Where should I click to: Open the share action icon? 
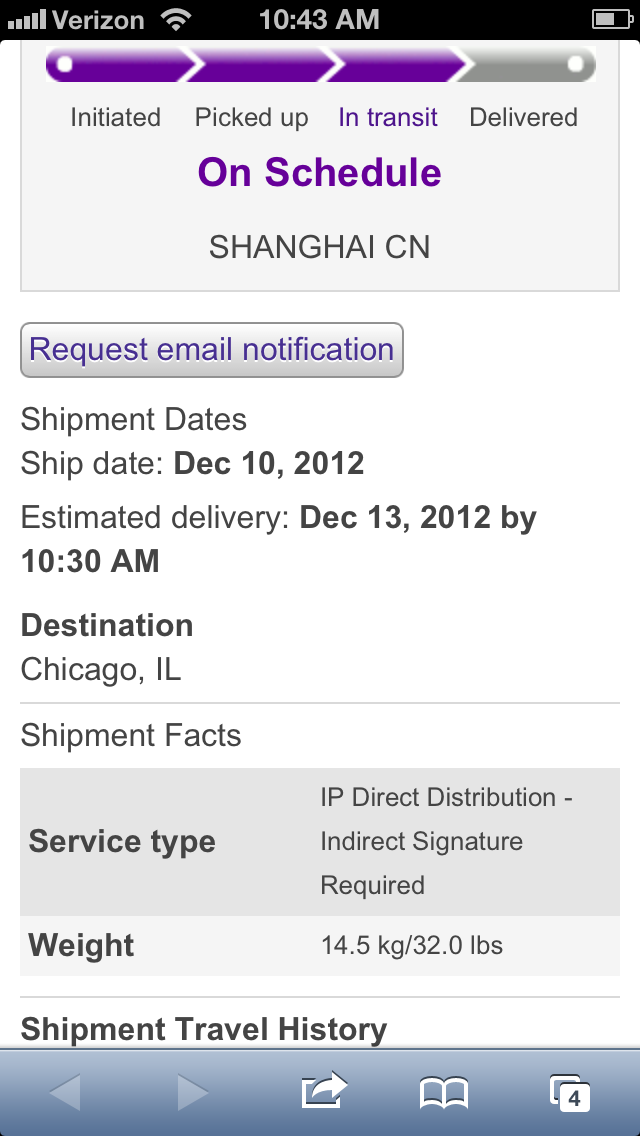coord(324,1090)
